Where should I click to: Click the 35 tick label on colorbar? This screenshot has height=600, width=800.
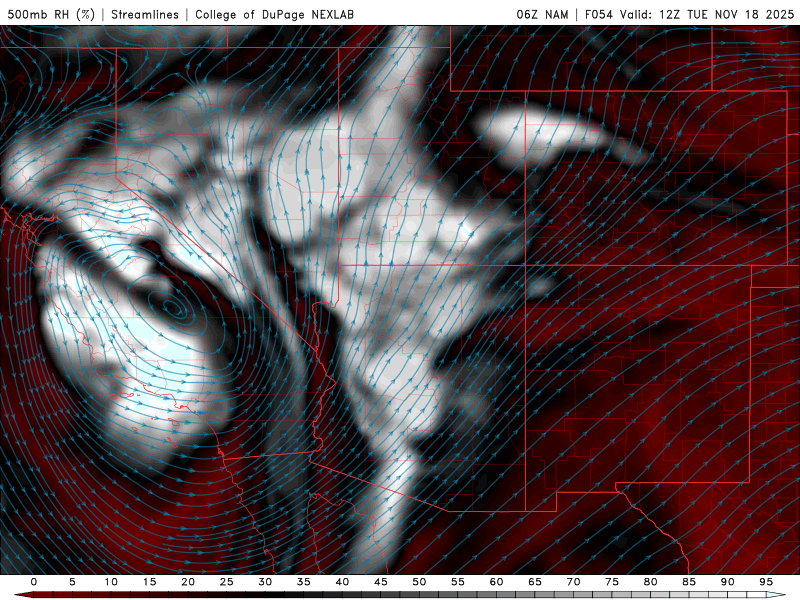click(x=303, y=582)
